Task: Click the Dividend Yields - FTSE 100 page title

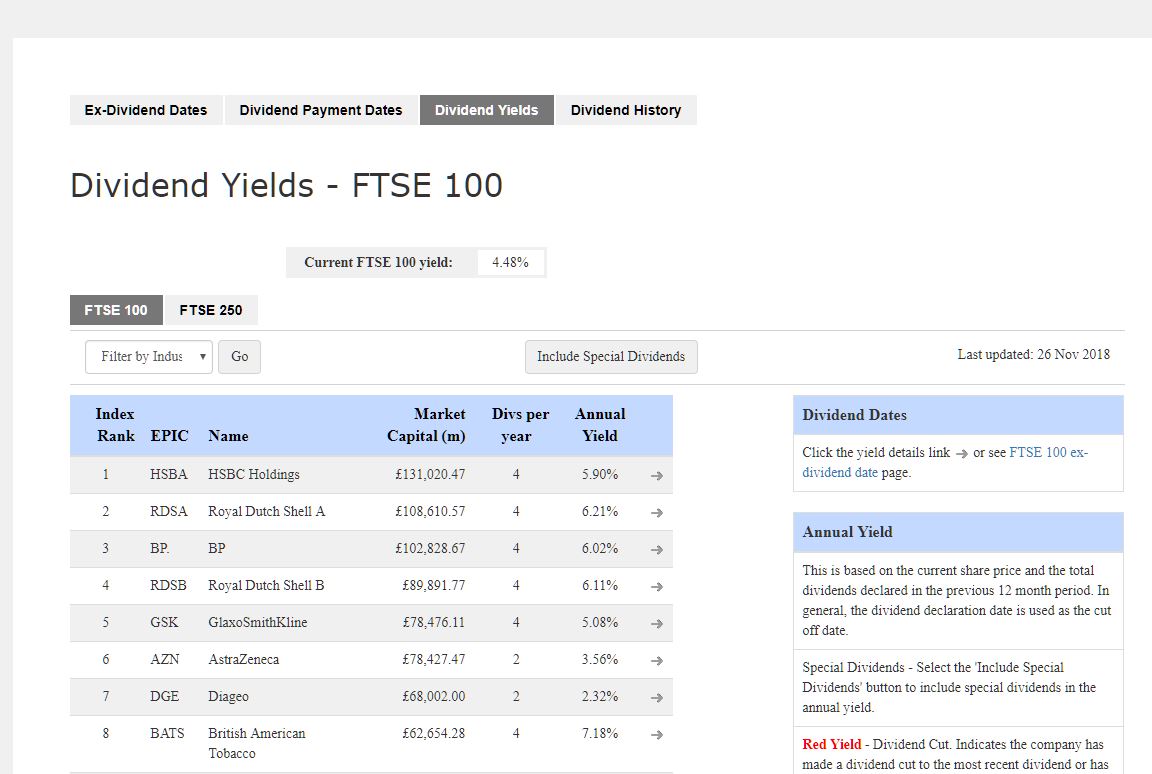Action: pyautogui.click(x=287, y=185)
